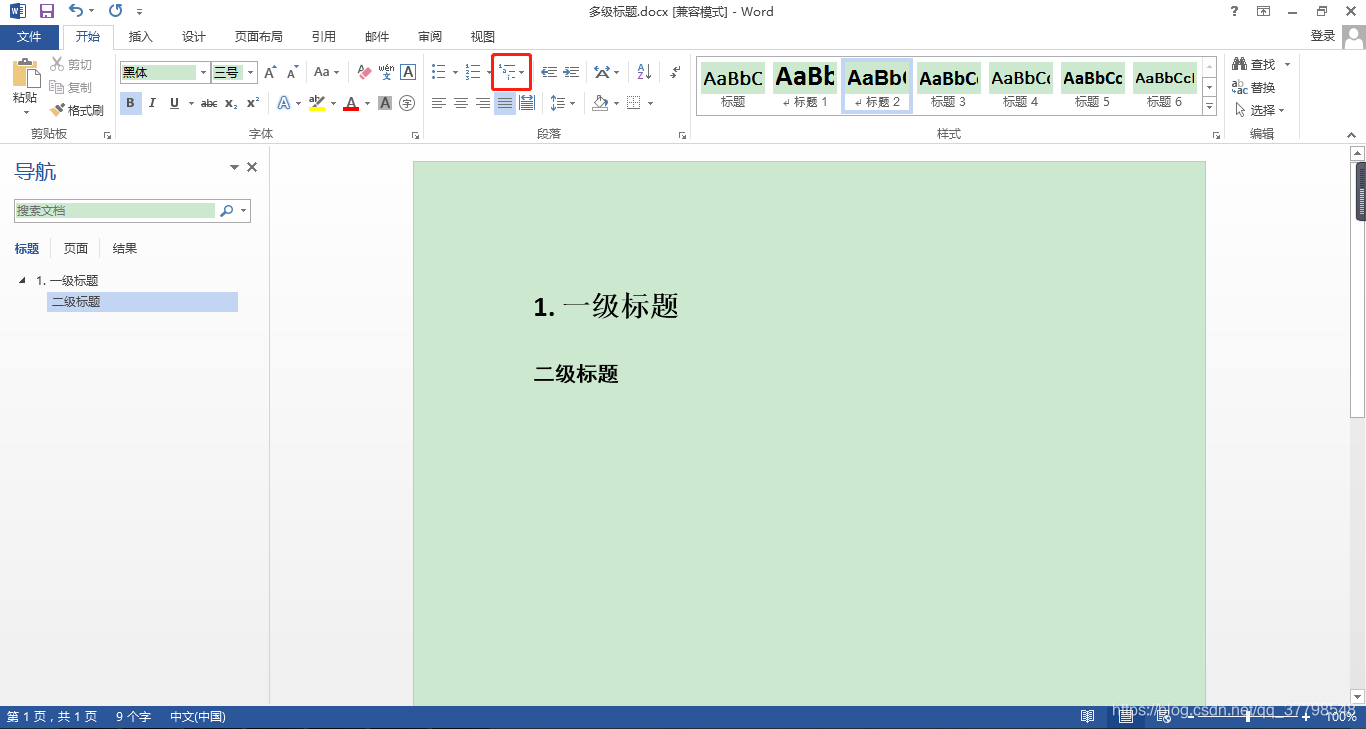Center align the paragraph

pos(460,103)
